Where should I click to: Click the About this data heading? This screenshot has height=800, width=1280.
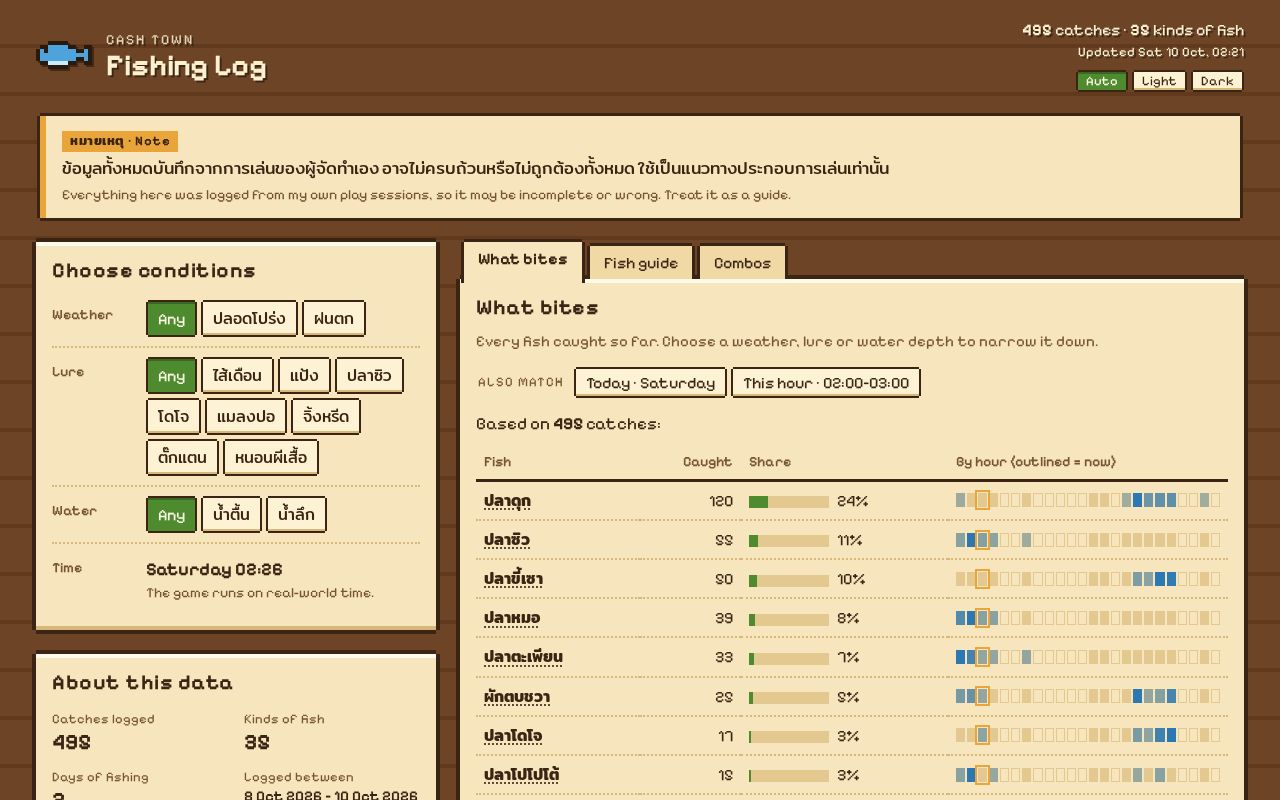pos(142,683)
